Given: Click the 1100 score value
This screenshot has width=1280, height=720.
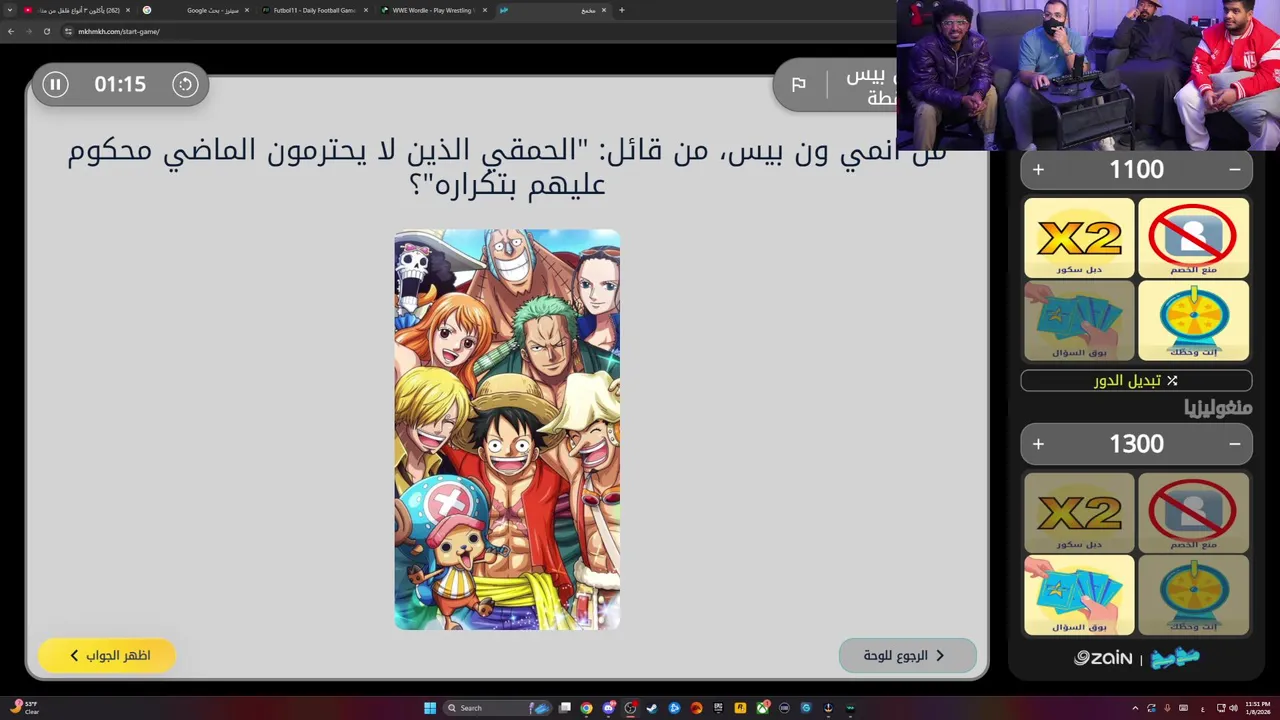Looking at the screenshot, I should 1136,170.
